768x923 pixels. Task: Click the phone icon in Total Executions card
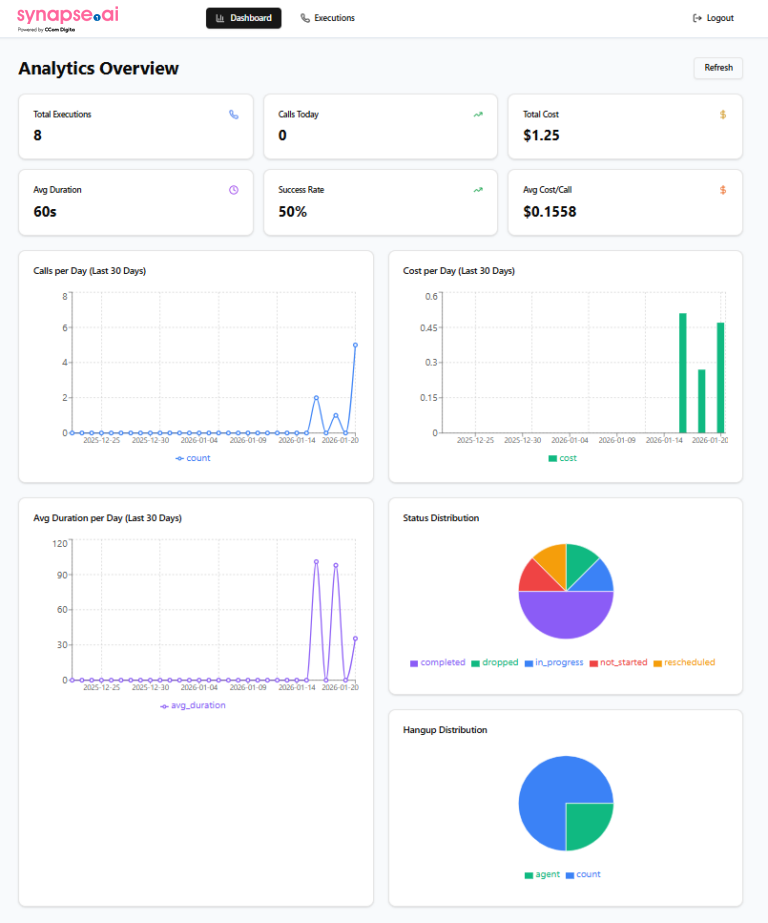(234, 115)
